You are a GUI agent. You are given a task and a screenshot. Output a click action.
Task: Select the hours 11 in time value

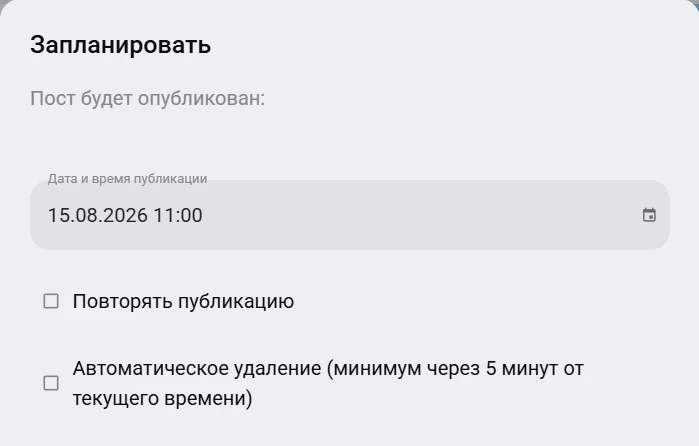[163, 215]
